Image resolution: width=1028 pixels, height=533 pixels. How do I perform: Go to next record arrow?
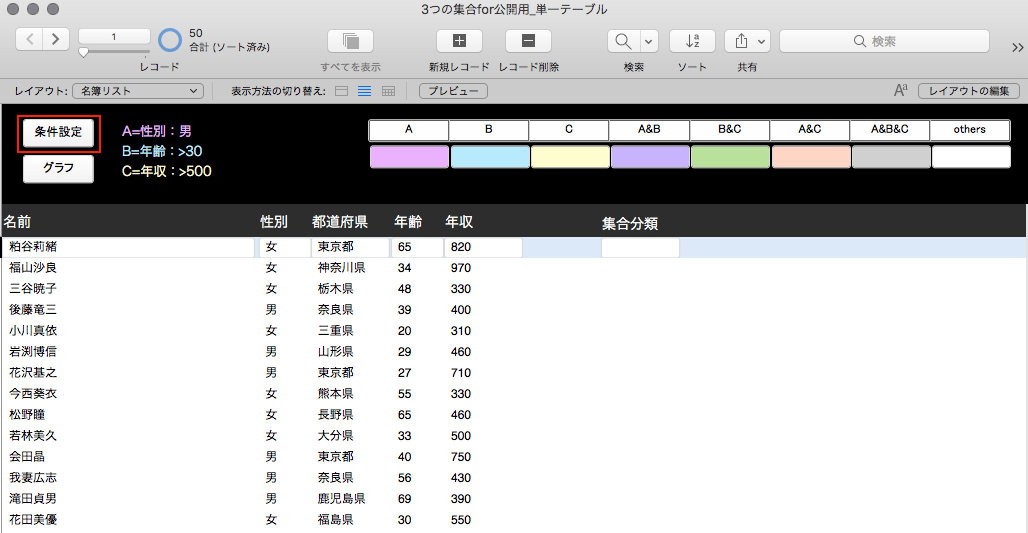[56, 39]
